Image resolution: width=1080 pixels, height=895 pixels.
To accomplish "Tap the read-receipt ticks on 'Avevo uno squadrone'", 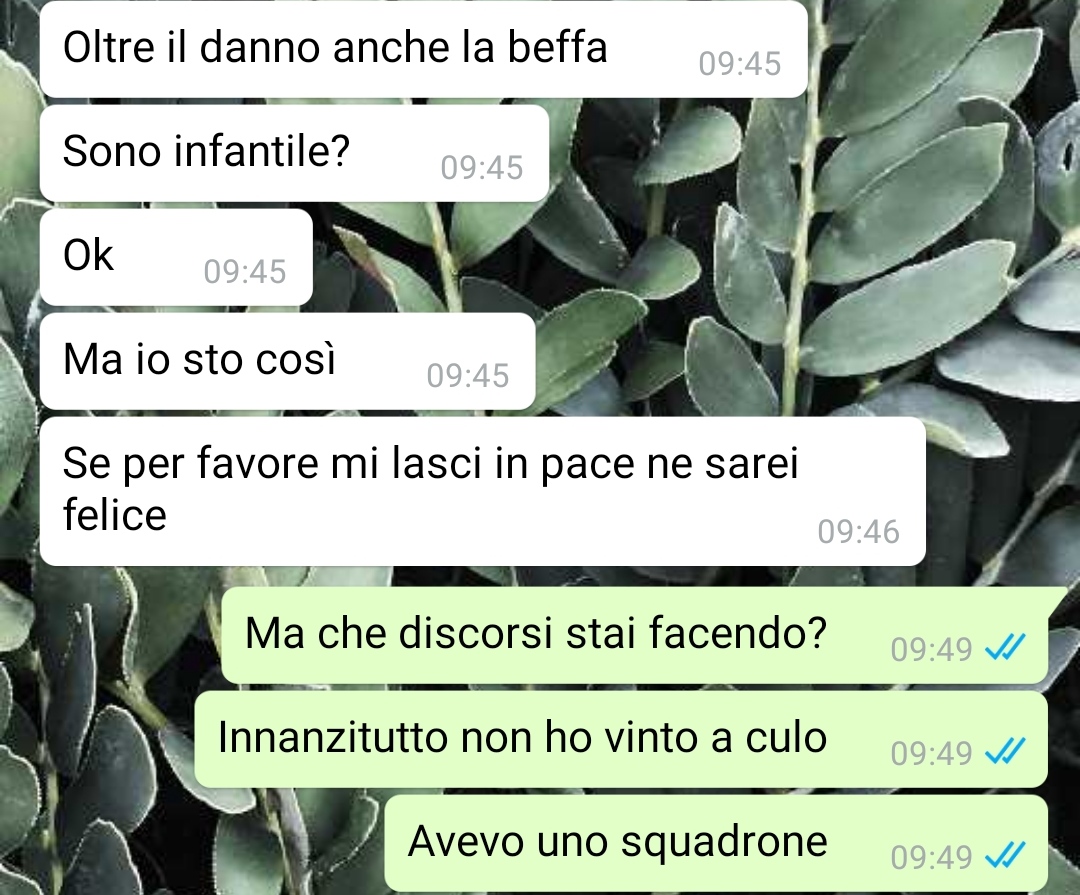I will pyautogui.click(x=1006, y=856).
